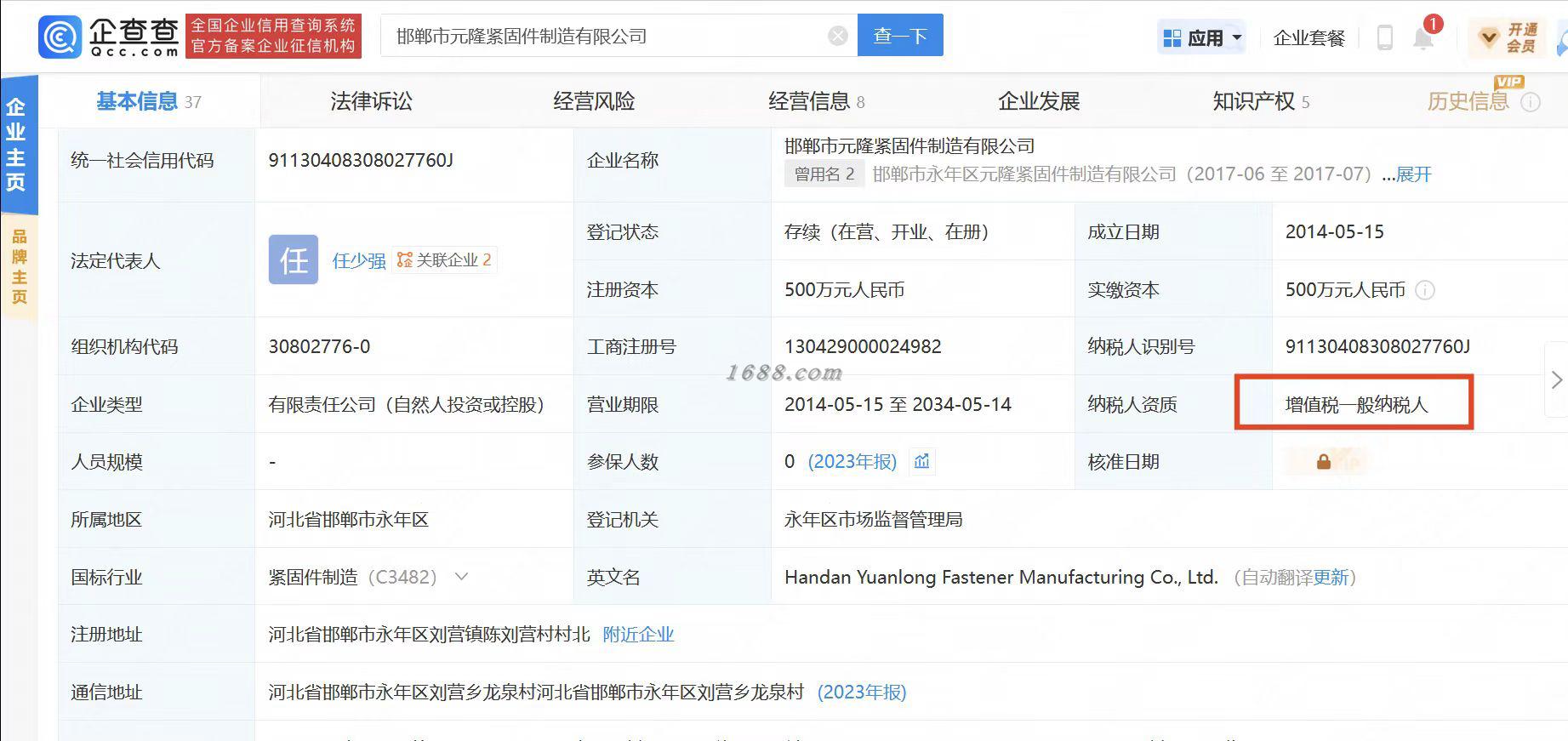Open the notification bell
The image size is (1568, 741).
point(1423,37)
